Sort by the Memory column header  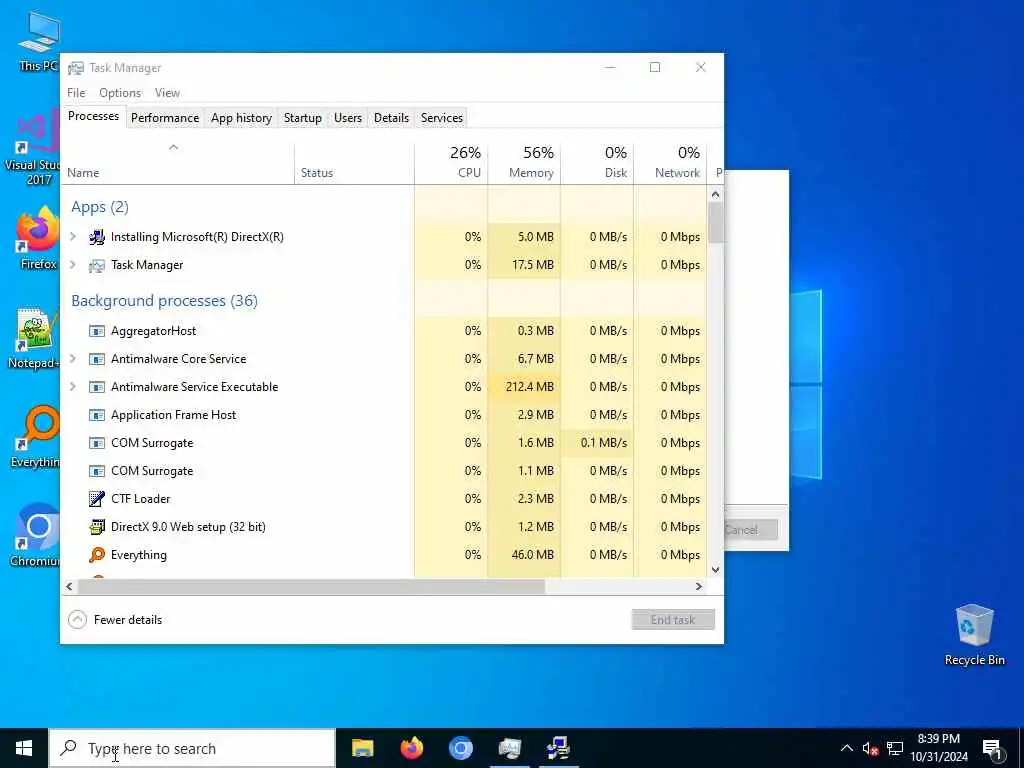click(524, 163)
